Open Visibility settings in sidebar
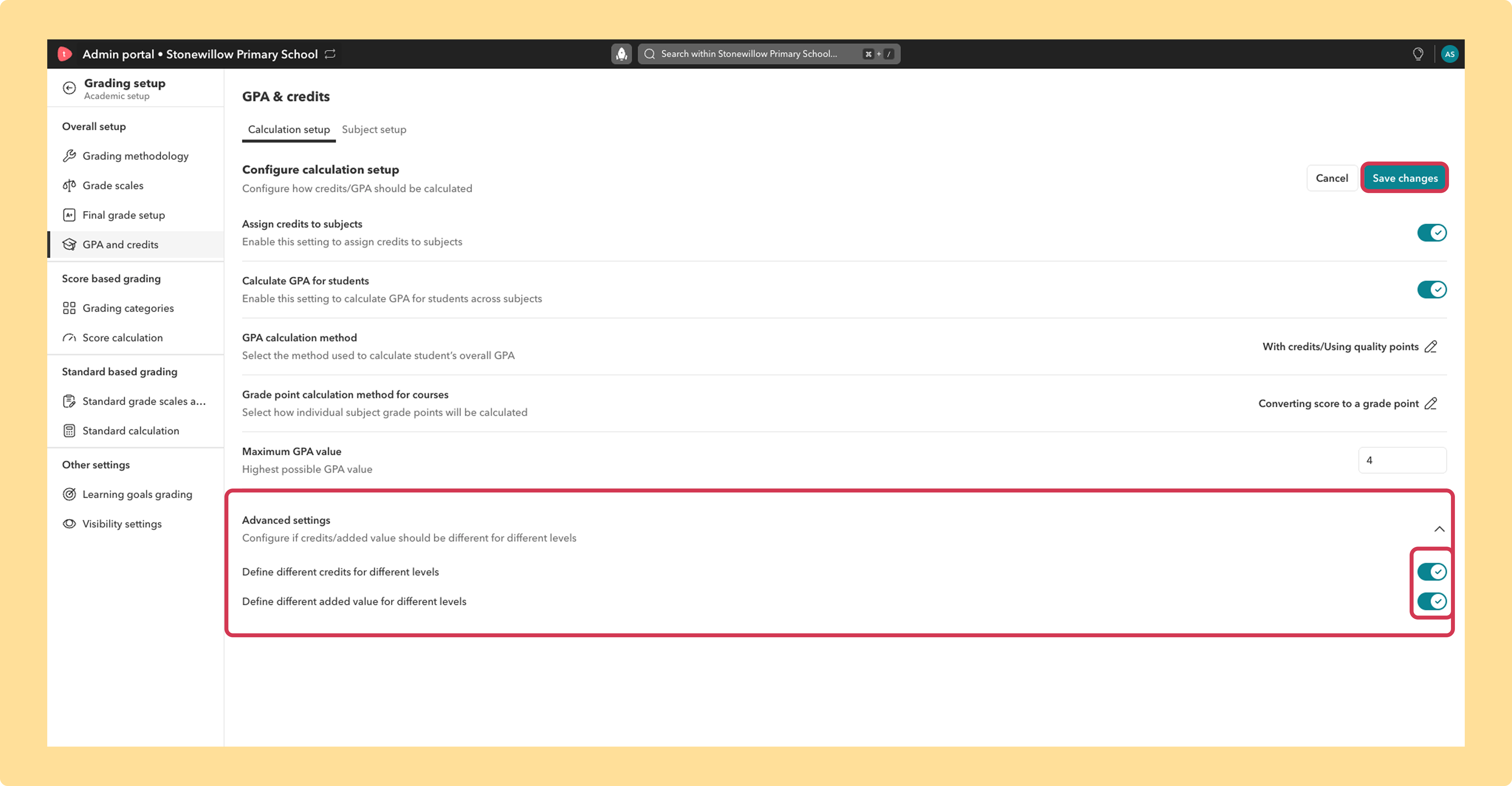Viewport: 1512px width, 786px height. 136,524
